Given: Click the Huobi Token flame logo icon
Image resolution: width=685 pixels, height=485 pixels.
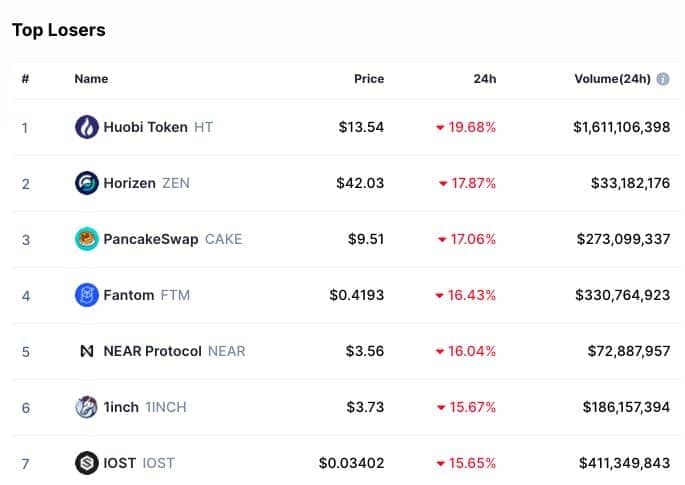Looking at the screenshot, I should coord(86,127).
